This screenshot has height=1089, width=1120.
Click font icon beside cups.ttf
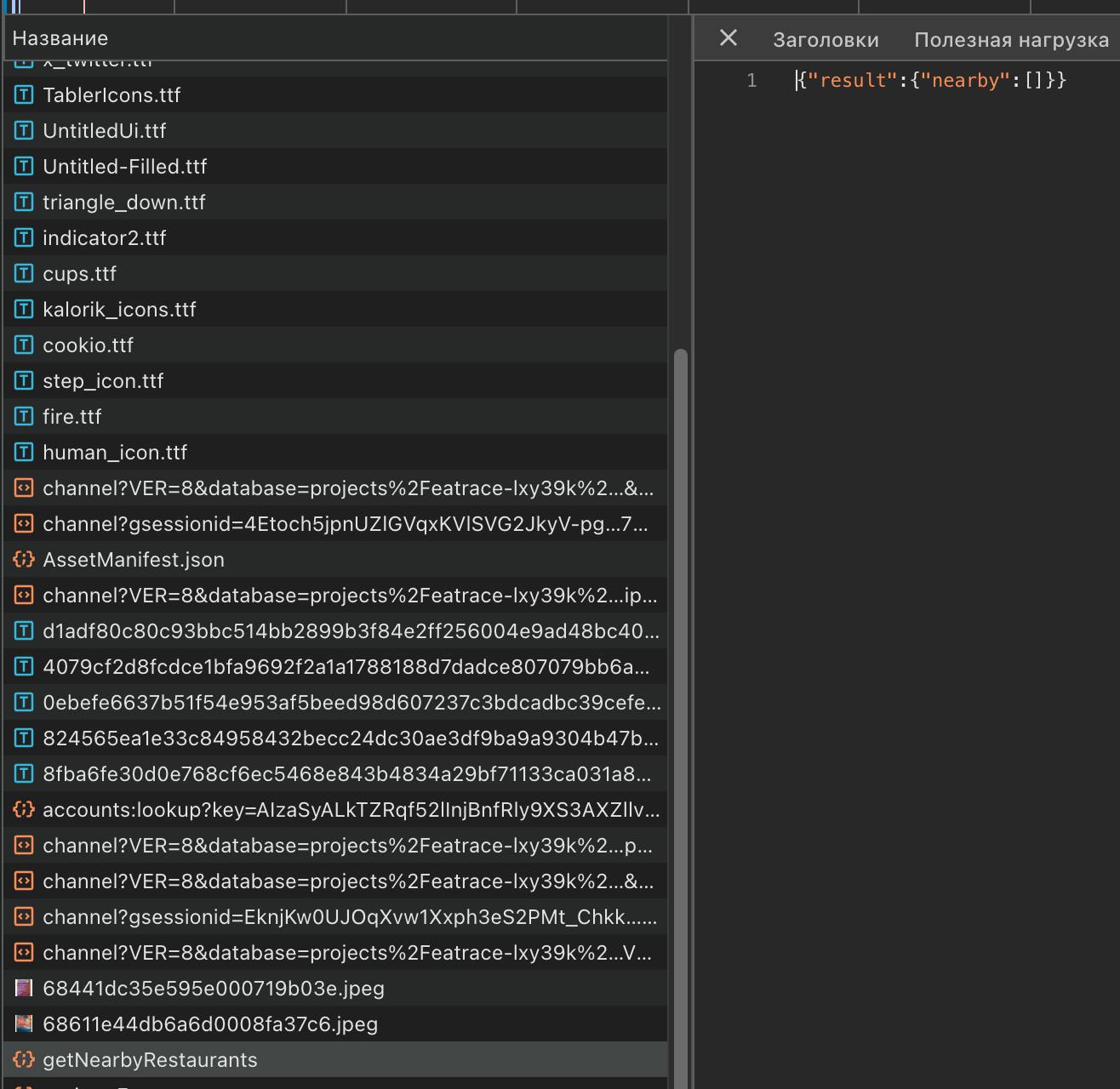coord(24,274)
